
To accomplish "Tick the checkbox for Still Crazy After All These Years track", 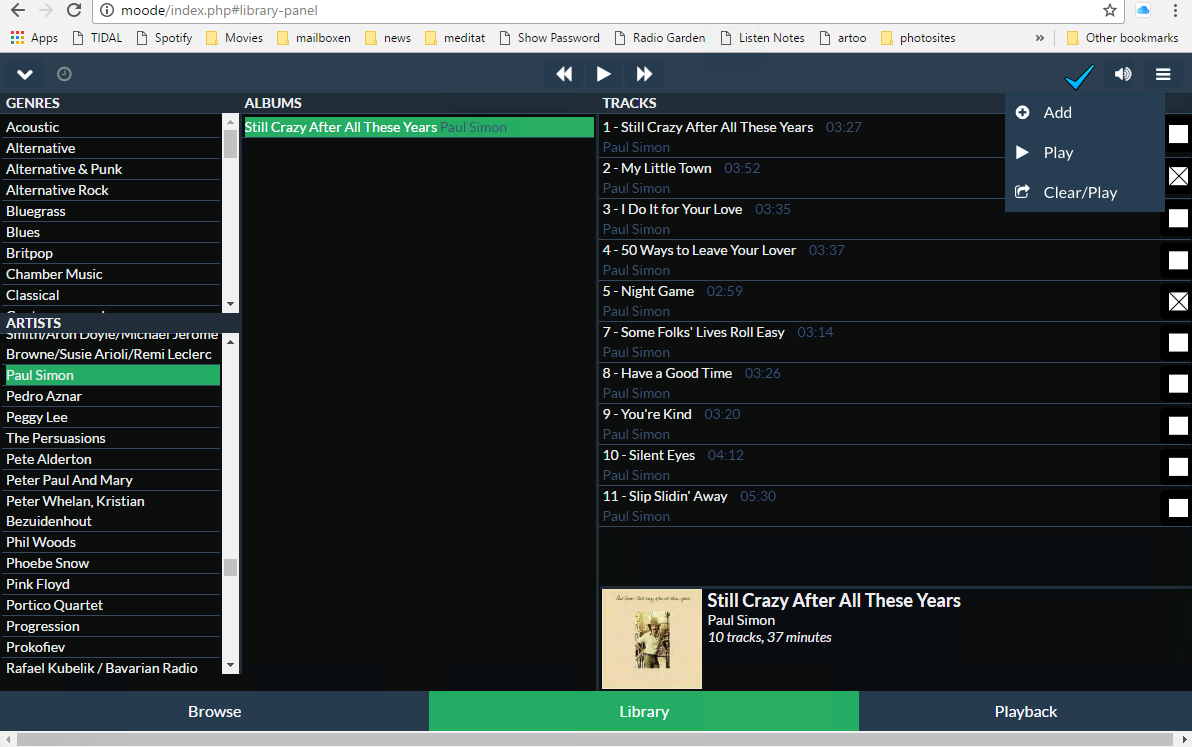I will (x=1178, y=135).
